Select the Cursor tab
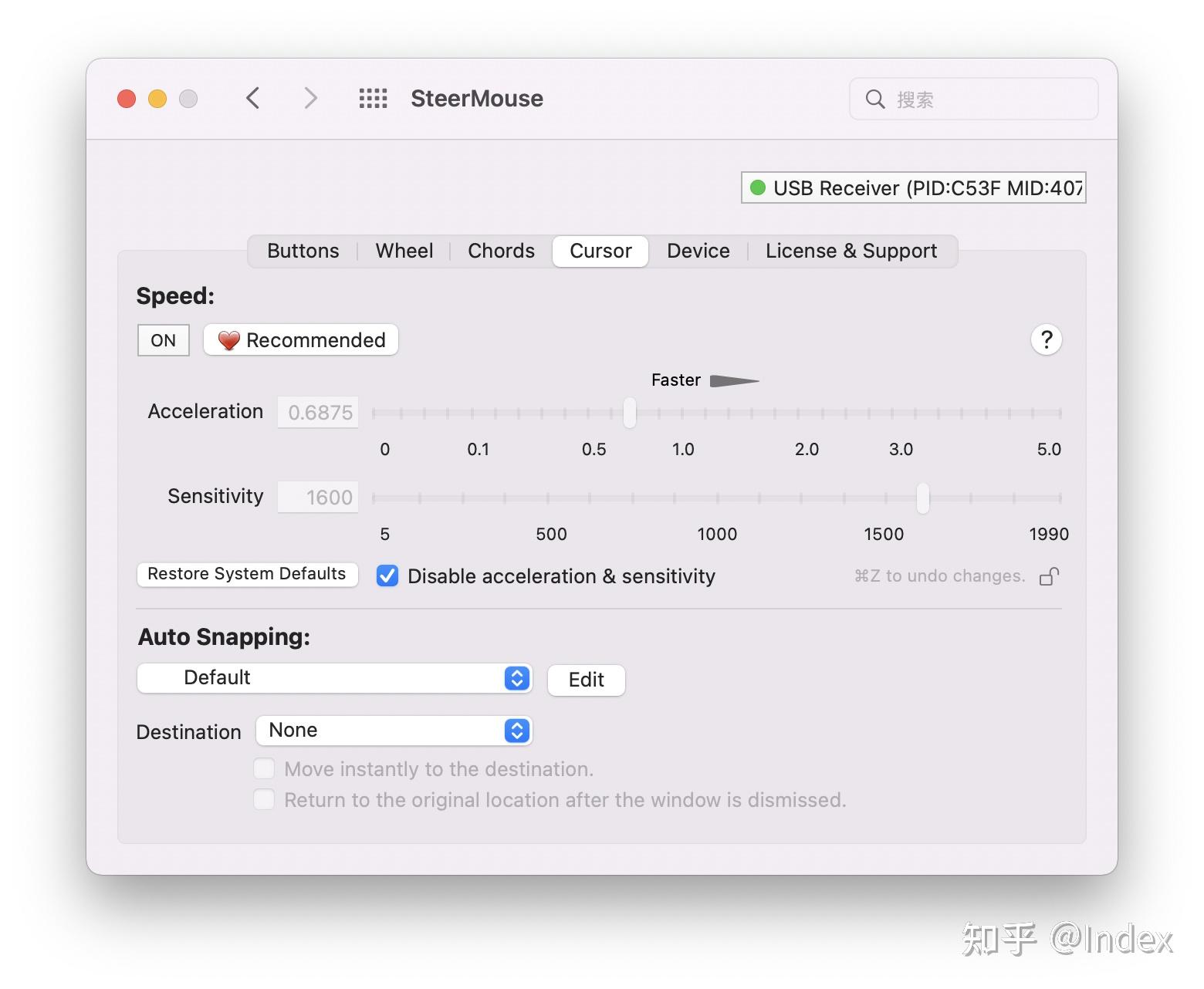This screenshot has height=989, width=1204. 600,251
